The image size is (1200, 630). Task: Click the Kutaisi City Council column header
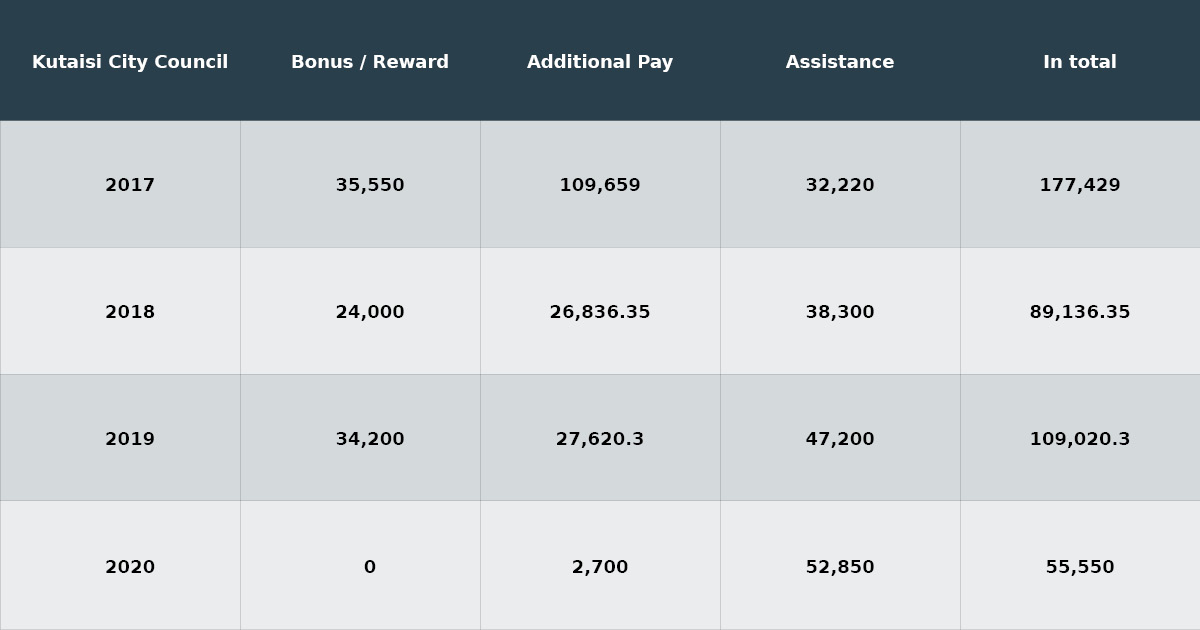click(130, 62)
